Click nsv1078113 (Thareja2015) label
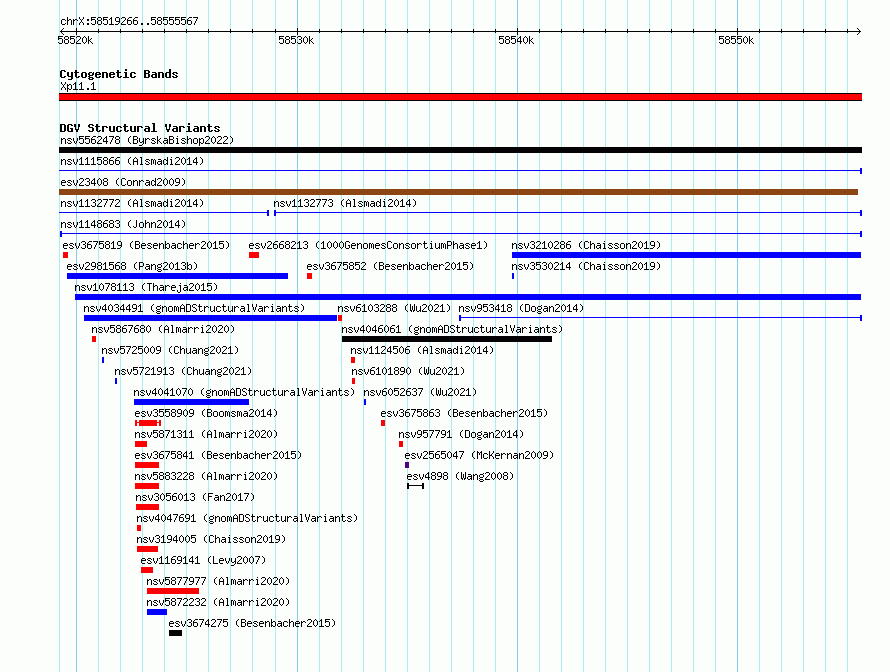 click(146, 287)
